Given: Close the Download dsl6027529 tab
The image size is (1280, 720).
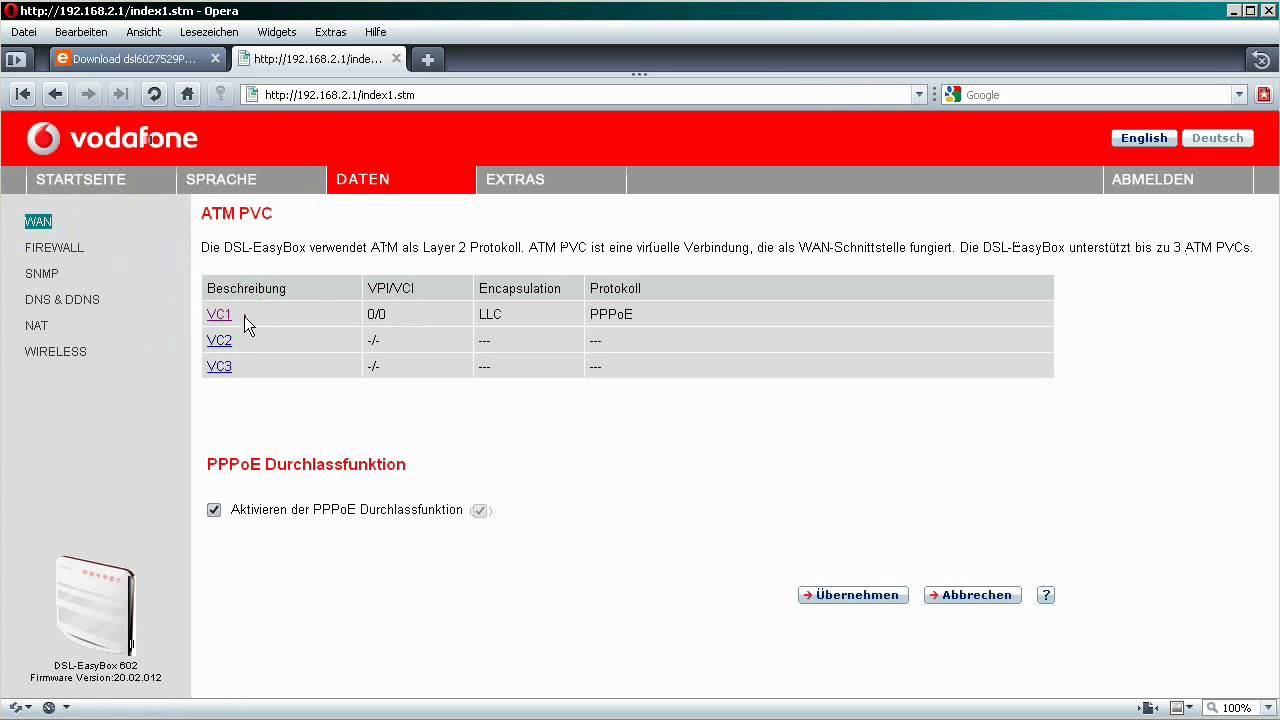Looking at the screenshot, I should pos(215,59).
